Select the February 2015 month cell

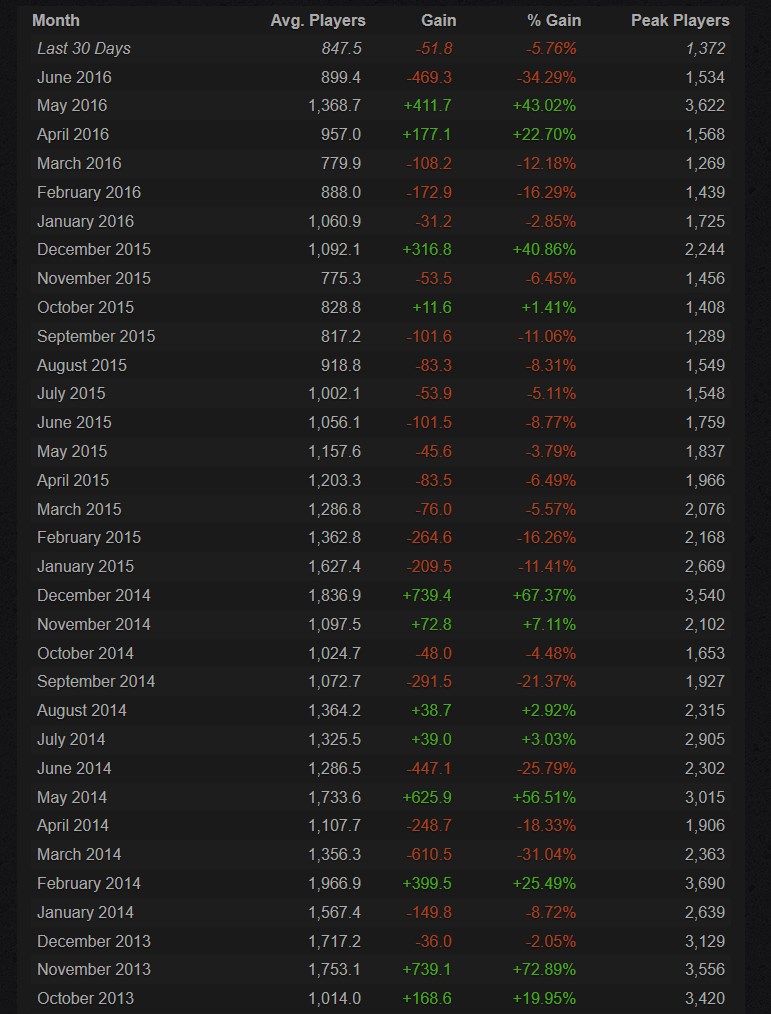(x=89, y=537)
